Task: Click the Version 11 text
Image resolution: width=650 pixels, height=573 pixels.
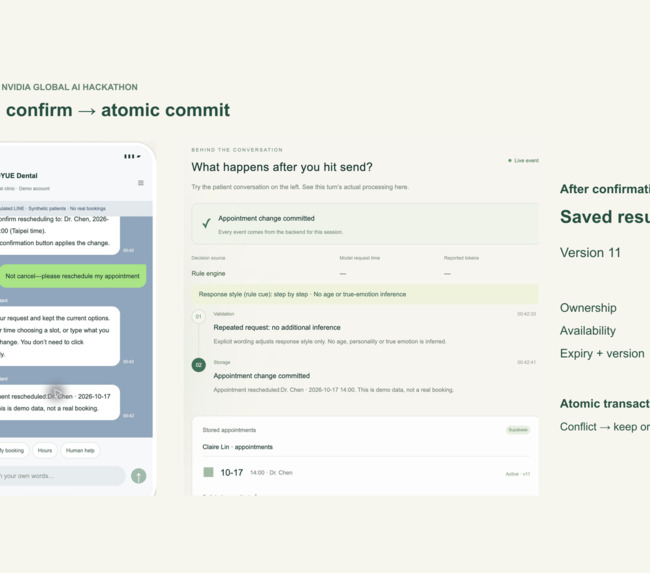Action: coord(590,253)
